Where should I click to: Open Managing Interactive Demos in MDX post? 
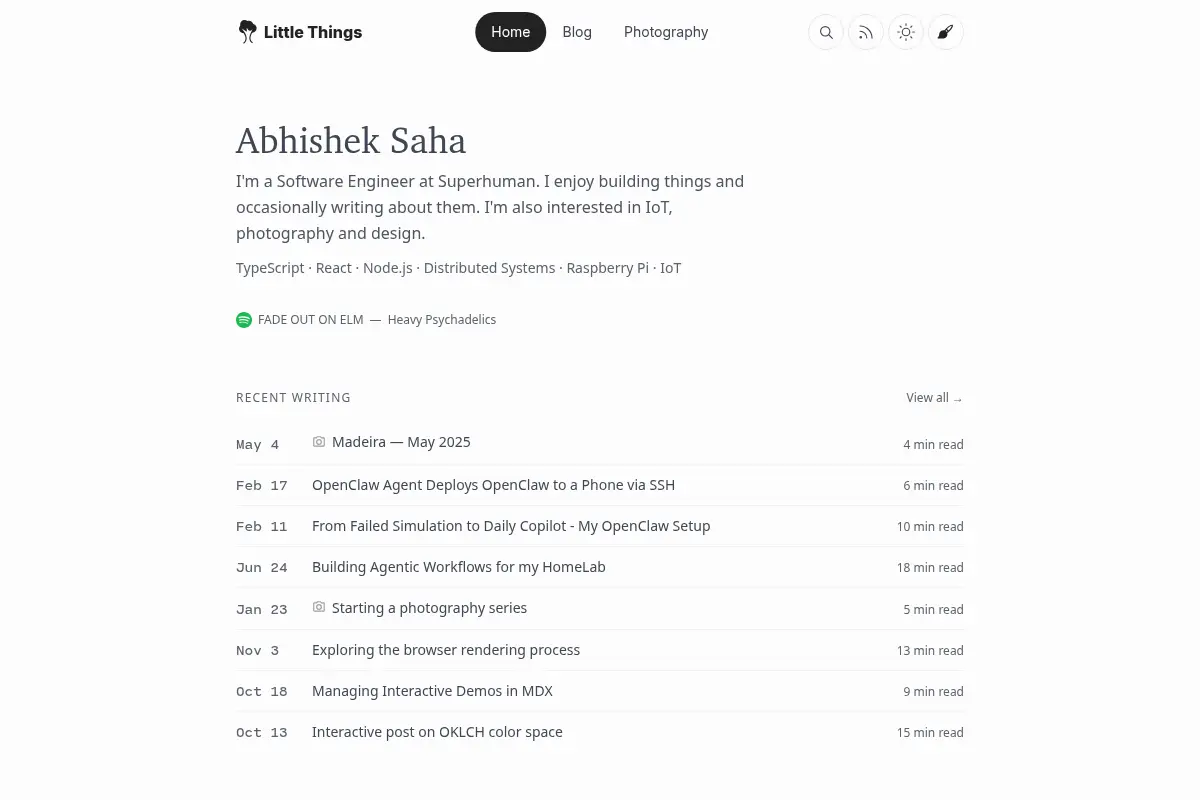(x=432, y=691)
